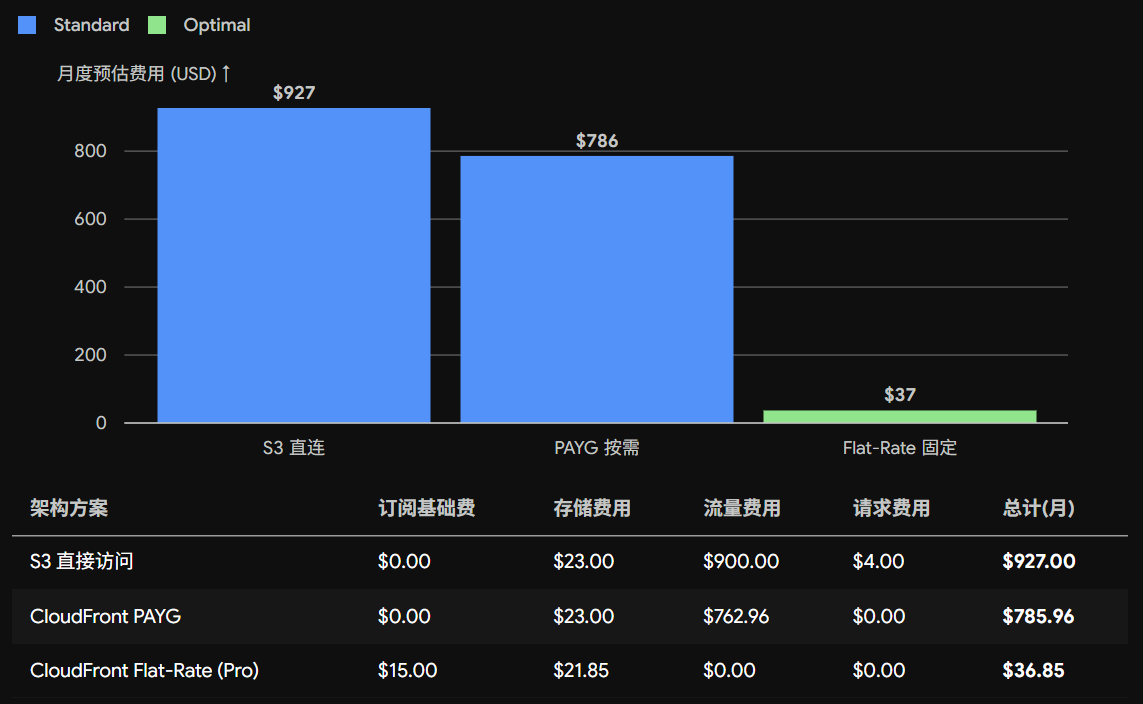Select the Optimal legend label
1143x704 pixels.
tap(216, 26)
